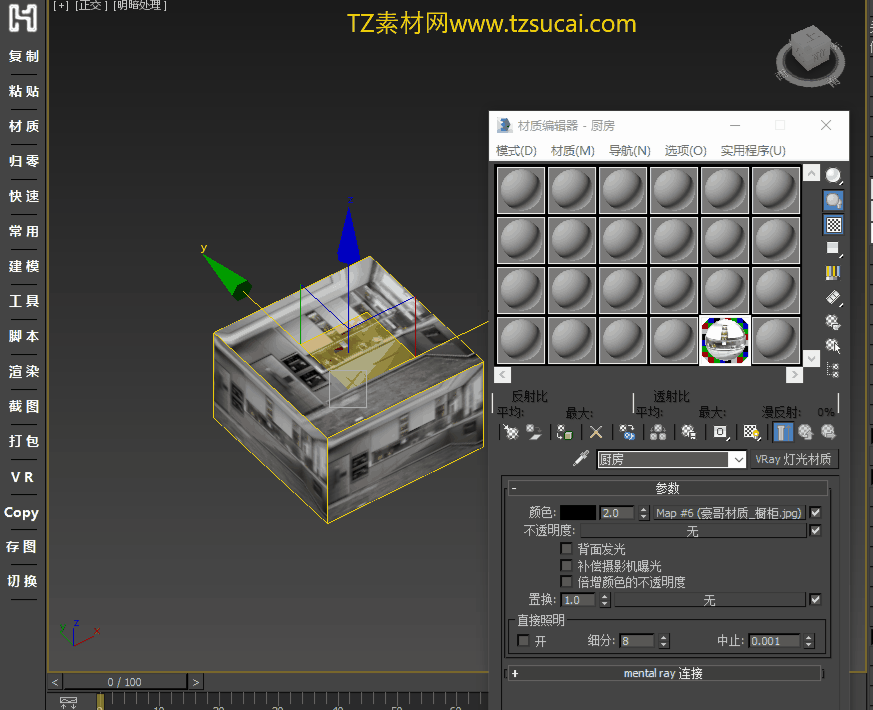Click VRay 灯光材质 type button
The width and height of the screenshot is (873, 710).
pyautogui.click(x=793, y=459)
